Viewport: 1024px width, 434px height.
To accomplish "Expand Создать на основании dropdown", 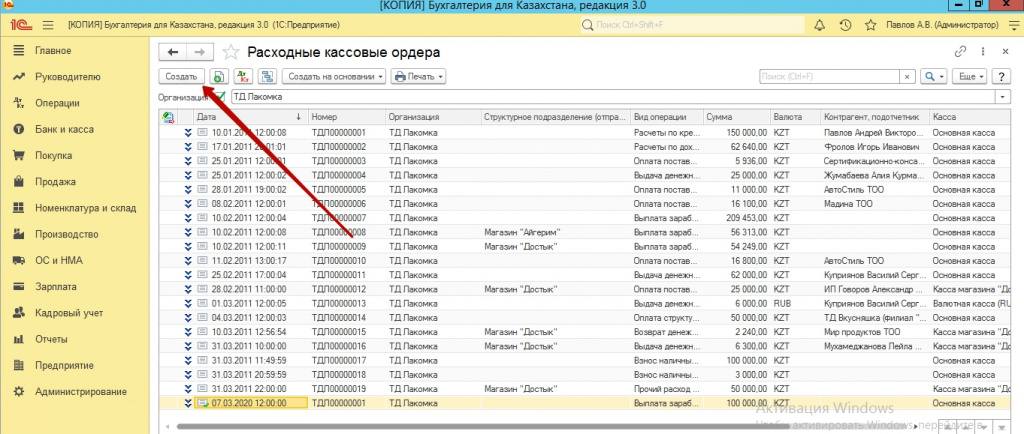I will point(381,77).
